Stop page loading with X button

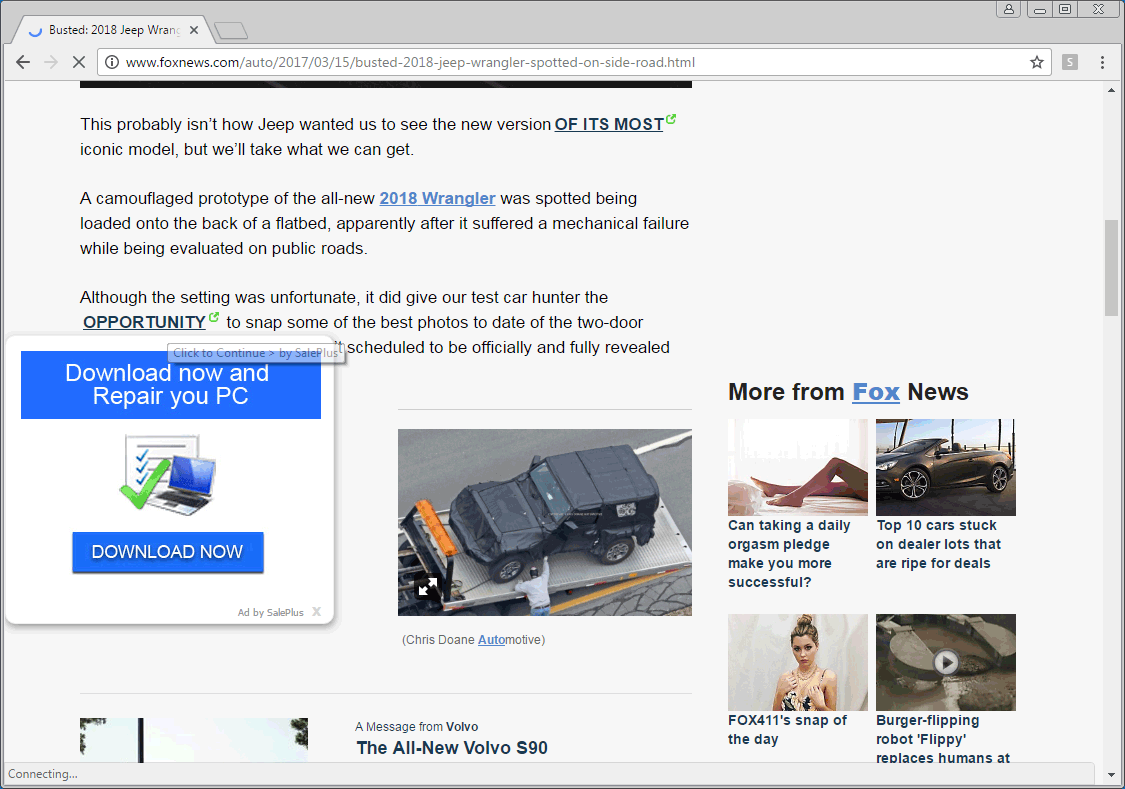[79, 62]
